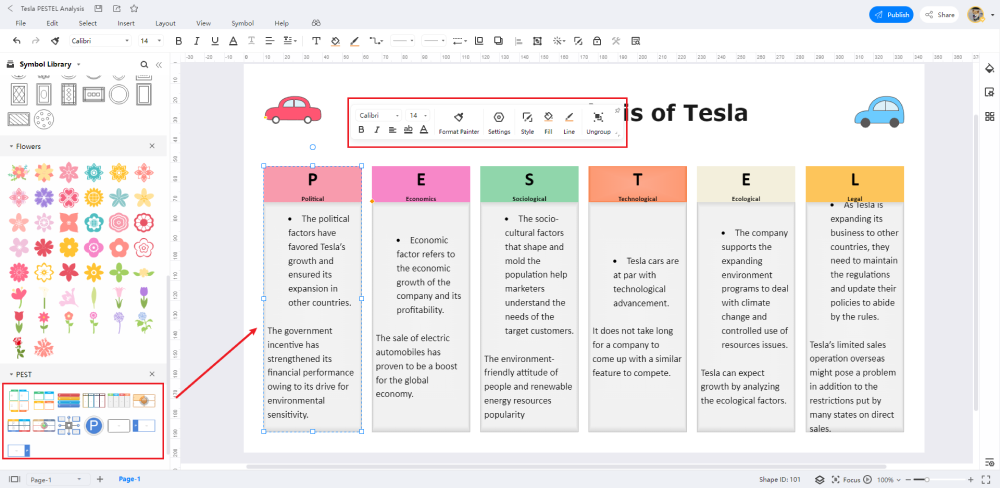
Task: Open the File menu
Action: click(x=20, y=23)
